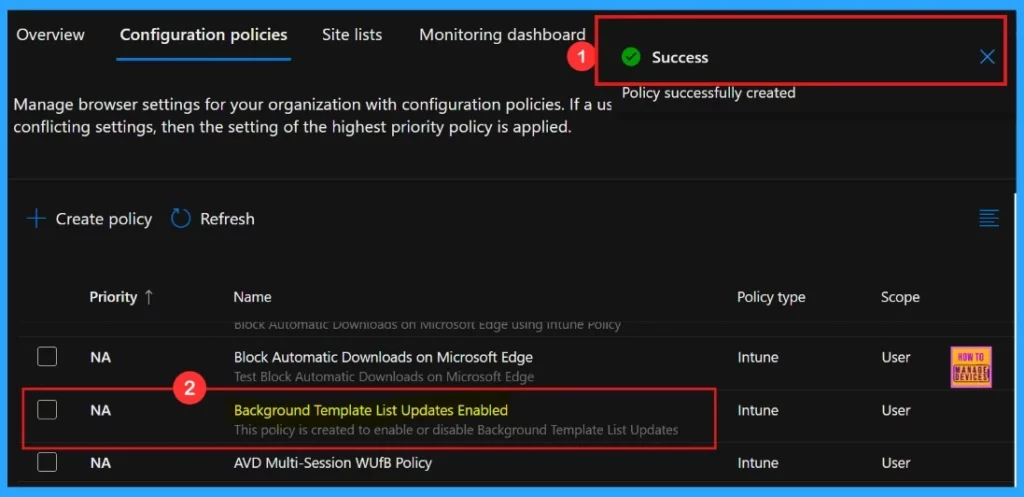Click the 'Policy successfully created' message text
Viewport: 1024px width, 497px height.
point(709,93)
